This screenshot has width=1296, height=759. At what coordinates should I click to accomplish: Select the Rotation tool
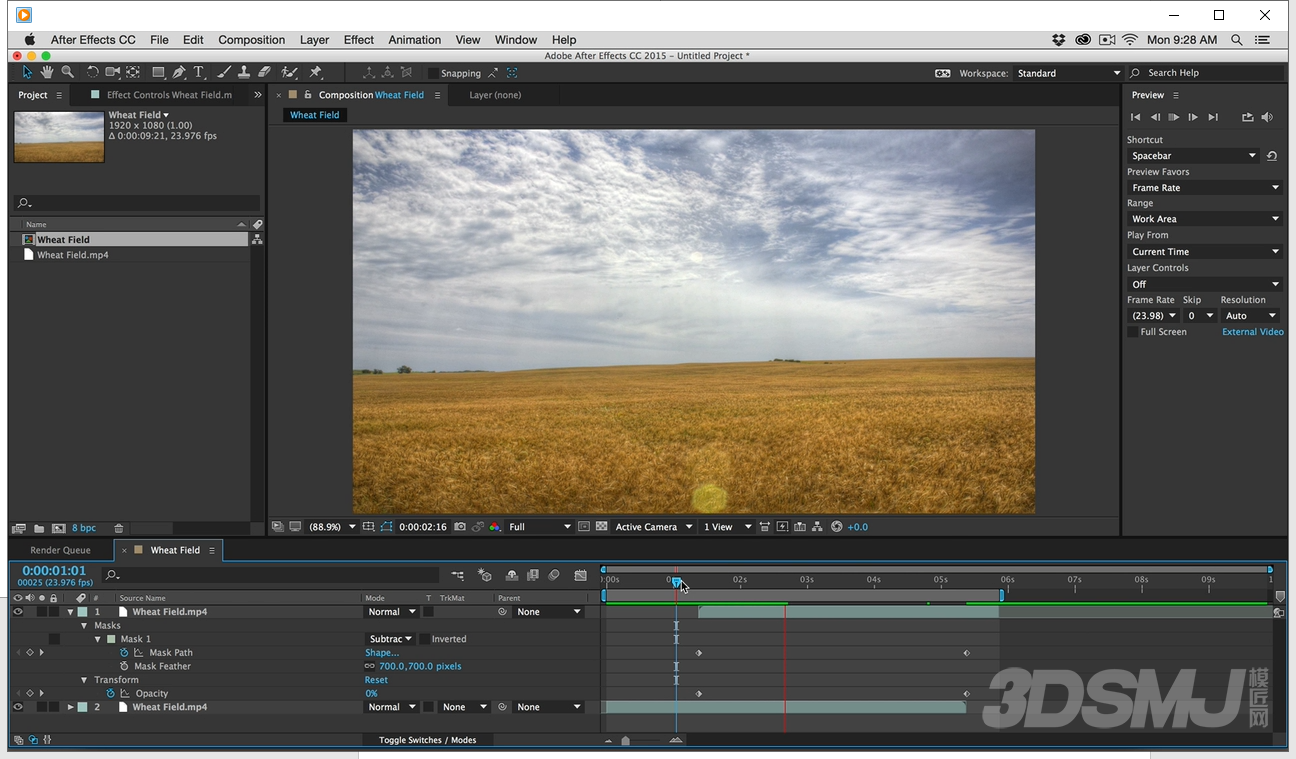point(92,72)
